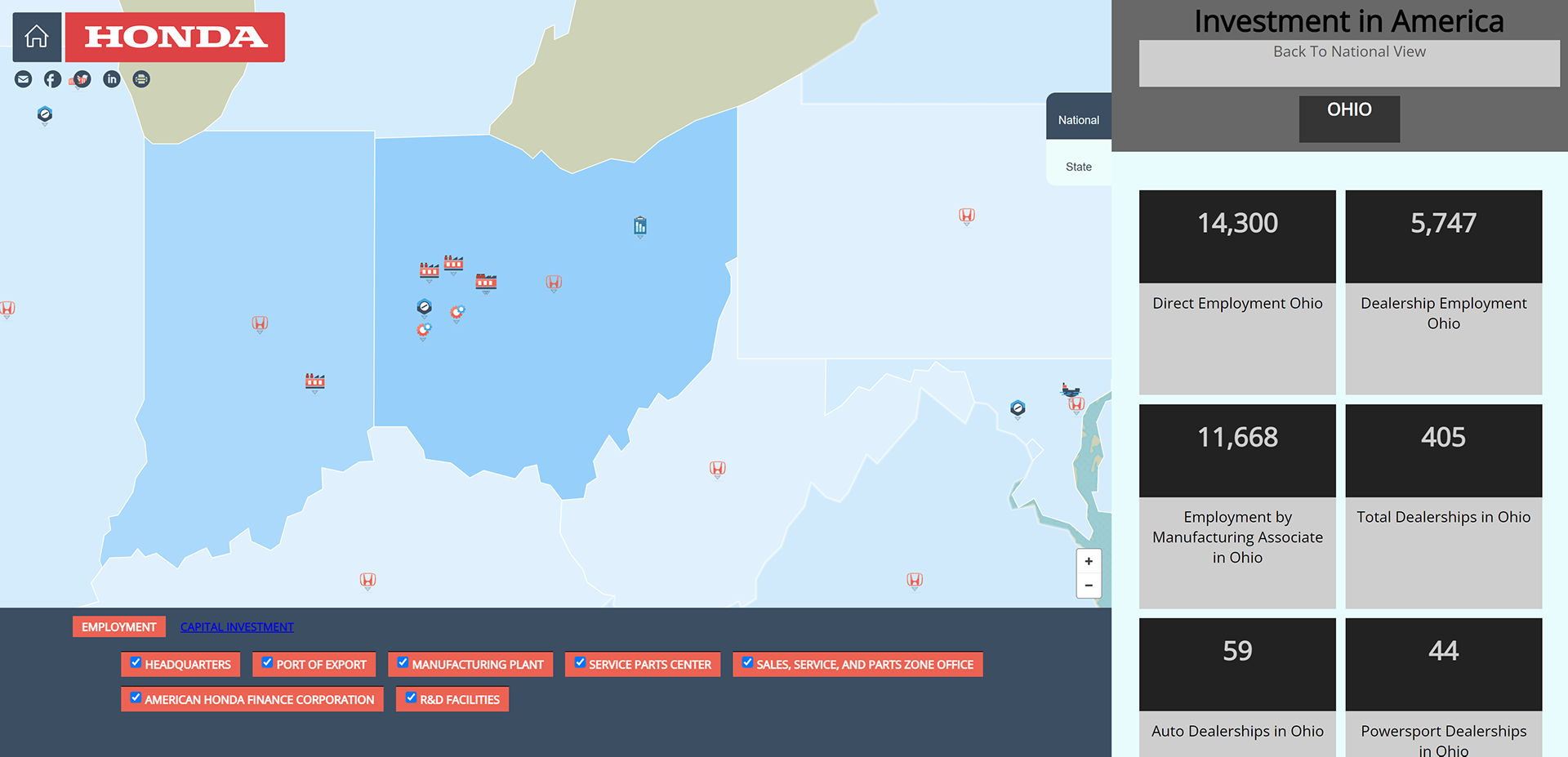
Task: Open Honda H marker in Kentucky
Action: point(367,581)
